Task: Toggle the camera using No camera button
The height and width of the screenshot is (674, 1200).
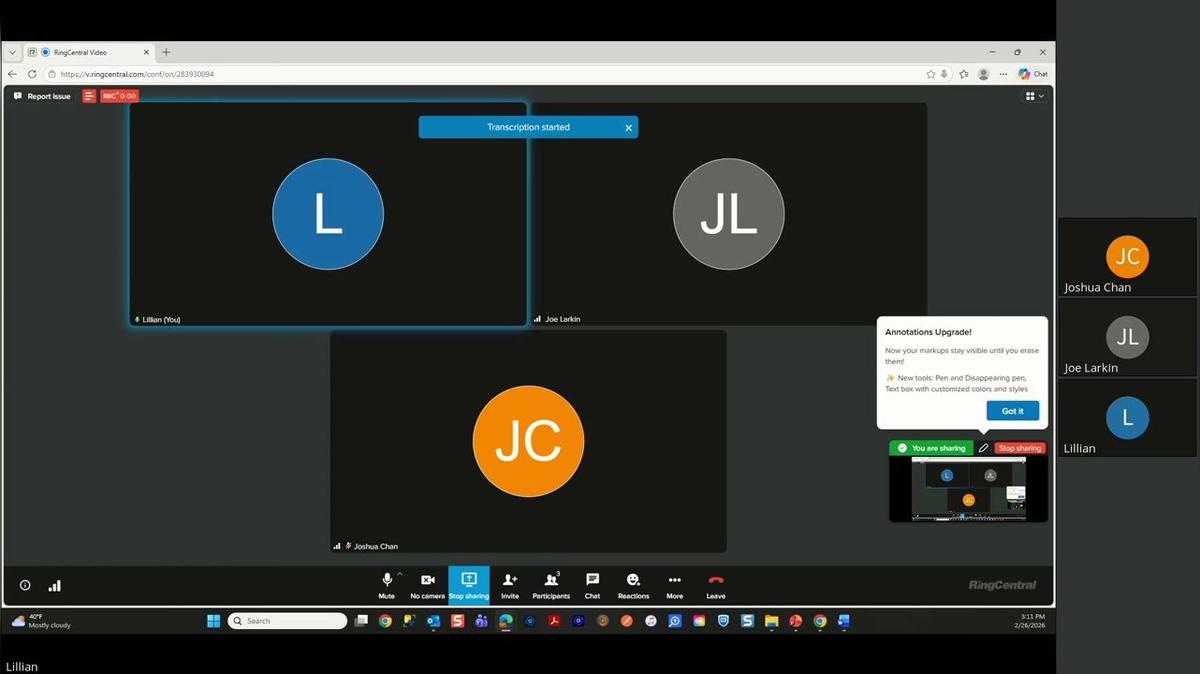Action: click(x=427, y=584)
